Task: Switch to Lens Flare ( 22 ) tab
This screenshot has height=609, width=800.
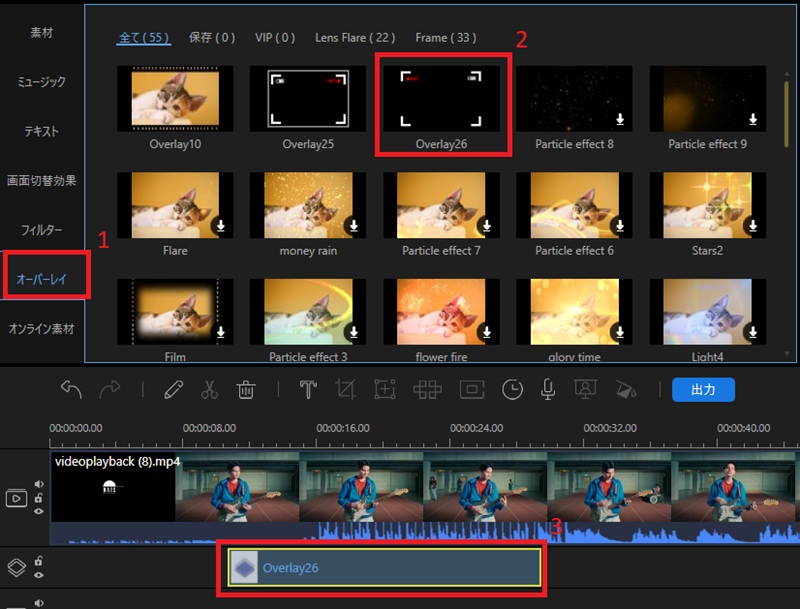Action: click(355, 38)
